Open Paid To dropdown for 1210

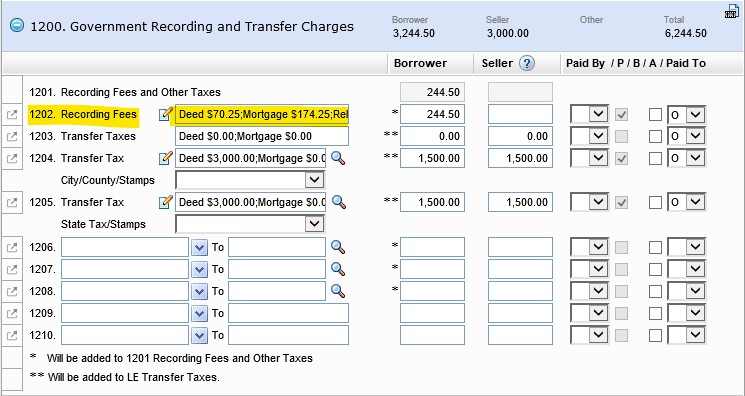click(687, 335)
